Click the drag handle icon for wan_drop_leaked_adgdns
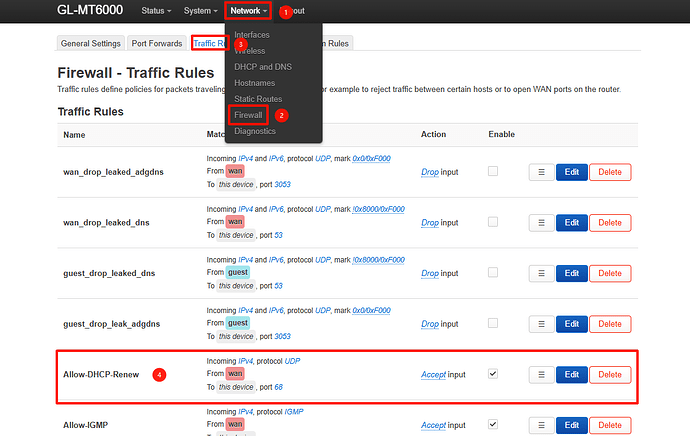Screen dimensions: 690x436 tap(539, 172)
